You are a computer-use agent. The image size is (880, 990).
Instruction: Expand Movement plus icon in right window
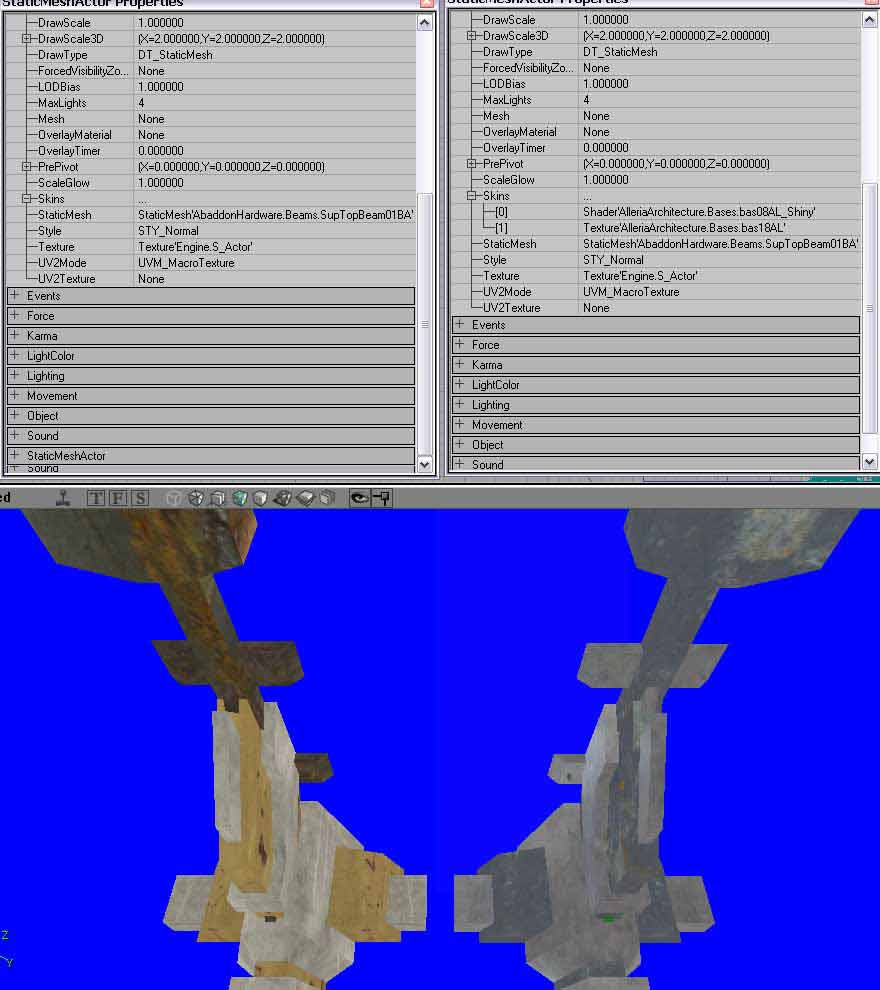pos(460,424)
